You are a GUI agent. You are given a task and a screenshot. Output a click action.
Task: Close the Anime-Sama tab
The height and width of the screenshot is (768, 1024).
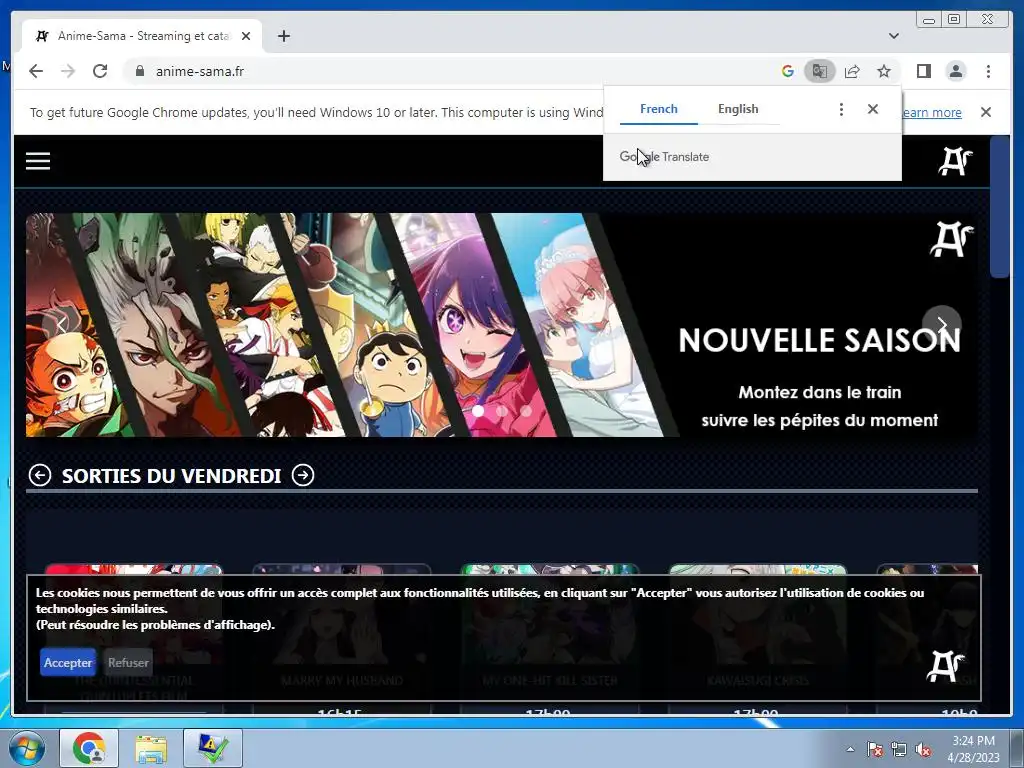point(246,36)
